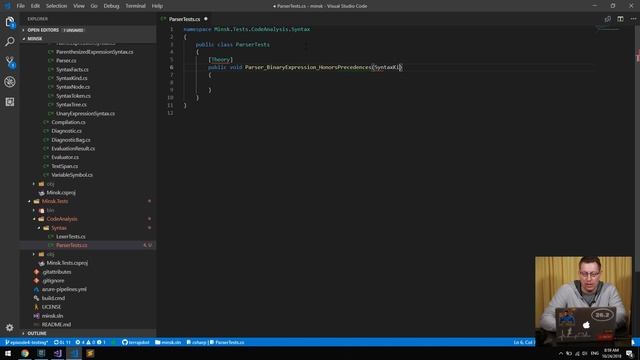This screenshot has width=640, height=360.
Task: Open Visual Studio from the taskbar
Action: pyautogui.click(x=58, y=353)
